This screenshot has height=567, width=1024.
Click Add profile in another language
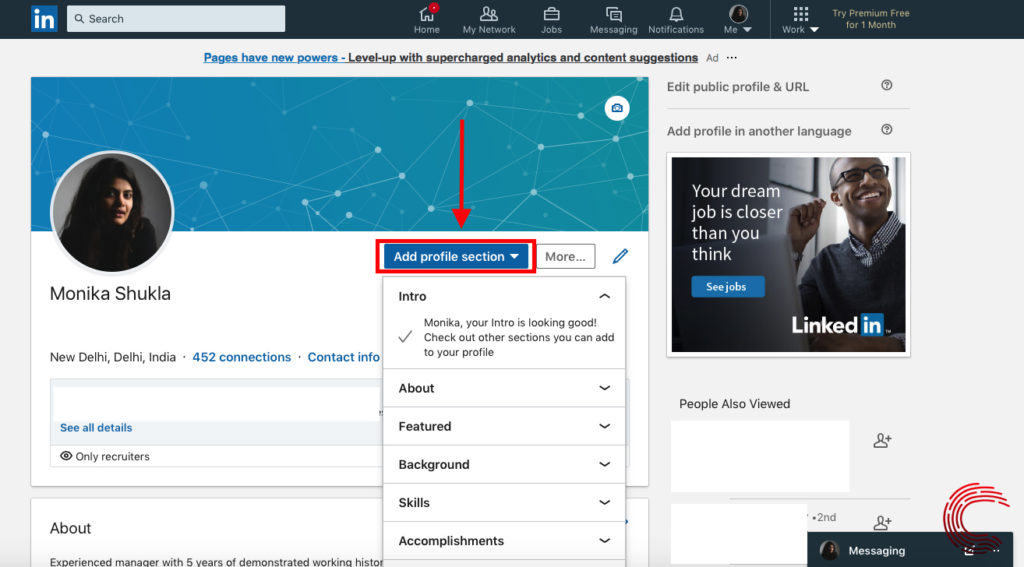click(759, 131)
